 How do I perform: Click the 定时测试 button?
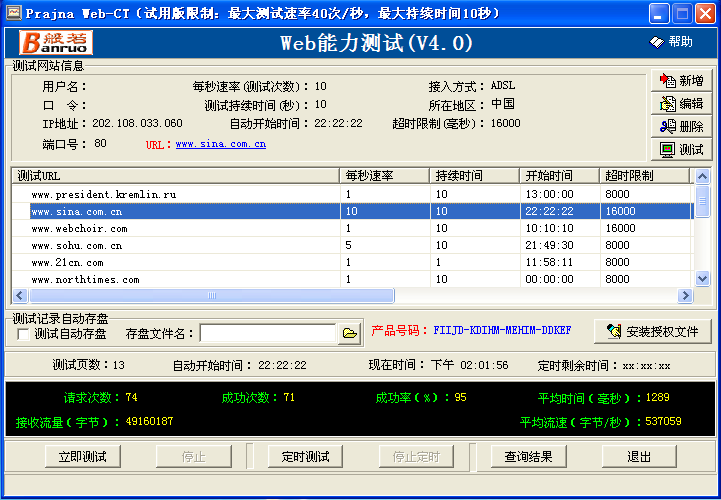click(305, 456)
